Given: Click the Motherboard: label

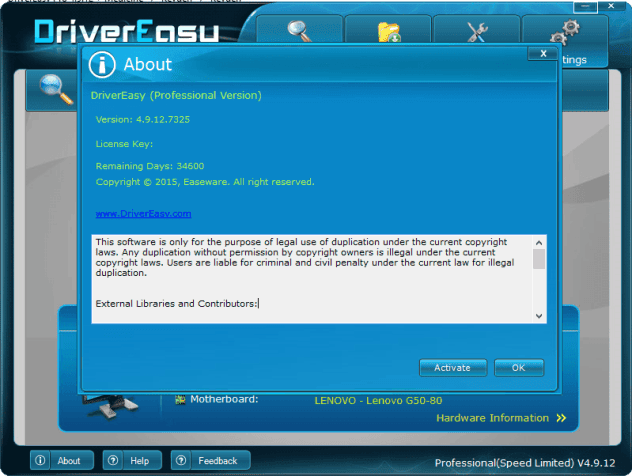Looking at the screenshot, I should tap(224, 399).
